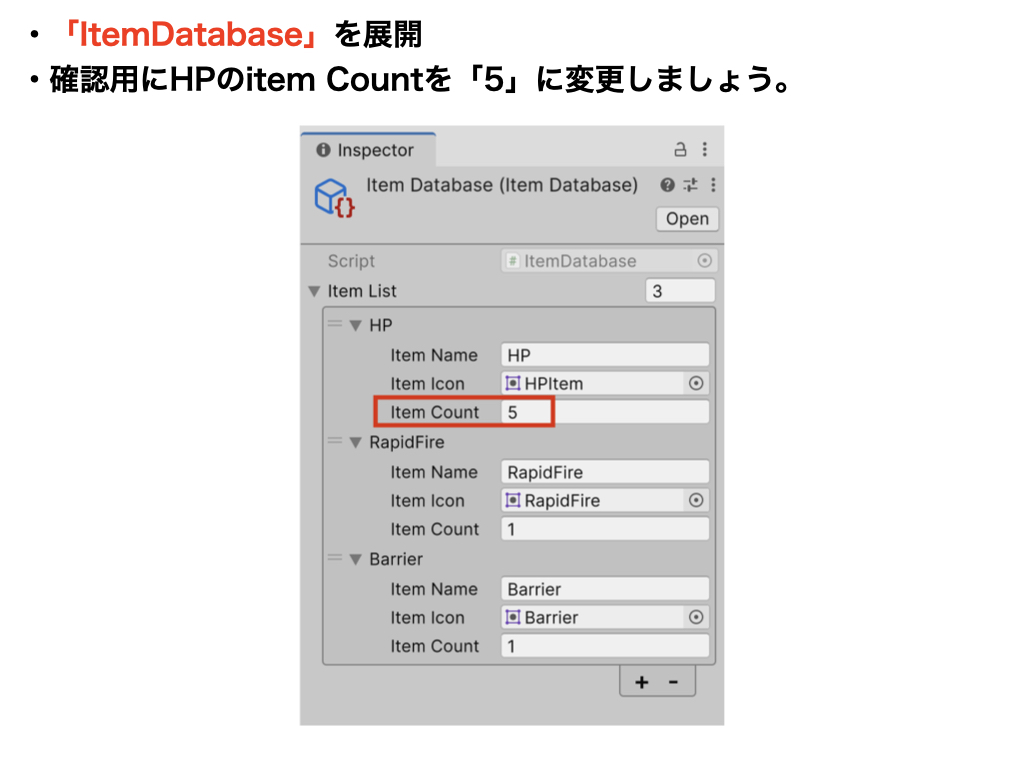Grab the RapidFire element drag handle
This screenshot has height=768, width=1024.
click(x=335, y=441)
